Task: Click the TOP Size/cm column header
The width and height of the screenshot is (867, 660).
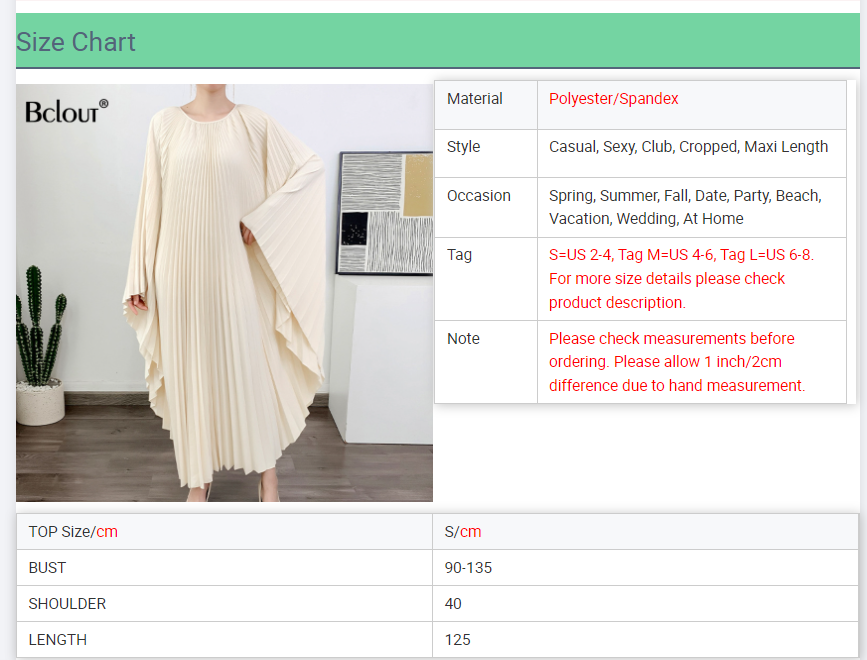Action: coord(73,532)
